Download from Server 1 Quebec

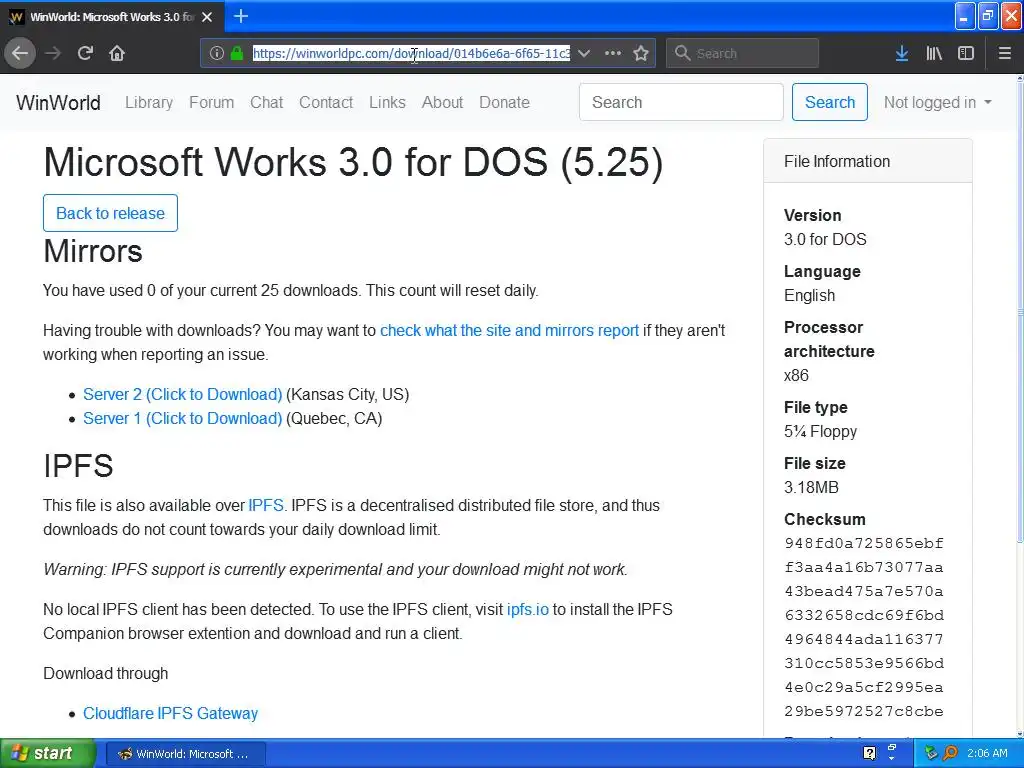[182, 419]
